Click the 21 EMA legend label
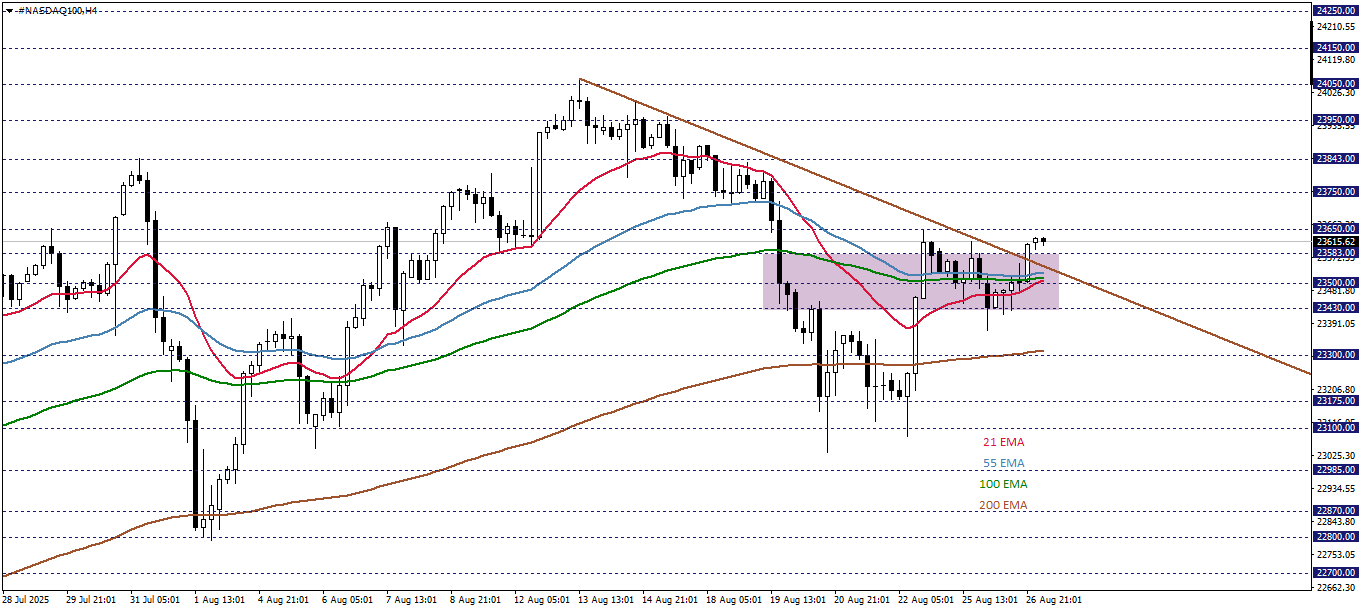This screenshot has width=1362, height=611. (x=1003, y=442)
